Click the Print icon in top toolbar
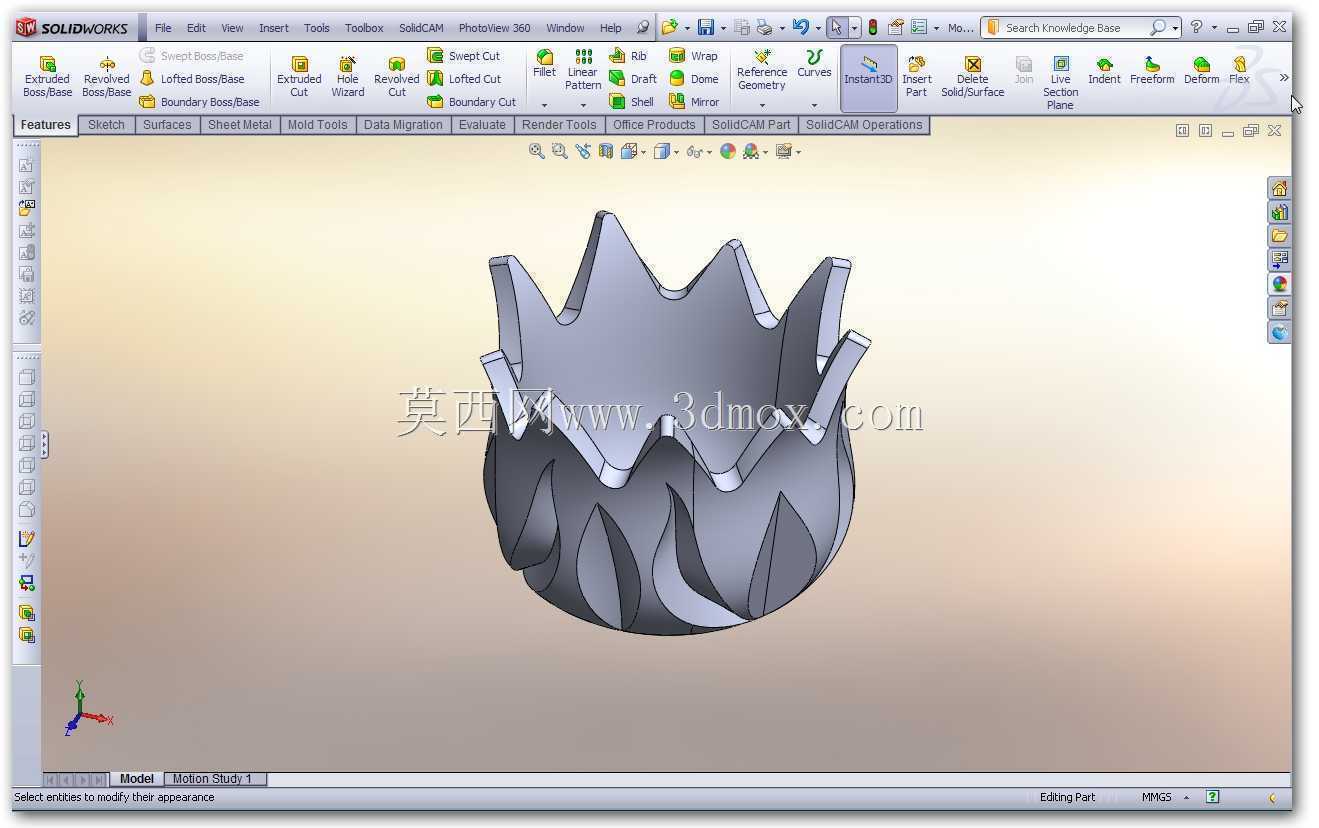The height and width of the screenshot is (828, 1319). tap(764, 27)
